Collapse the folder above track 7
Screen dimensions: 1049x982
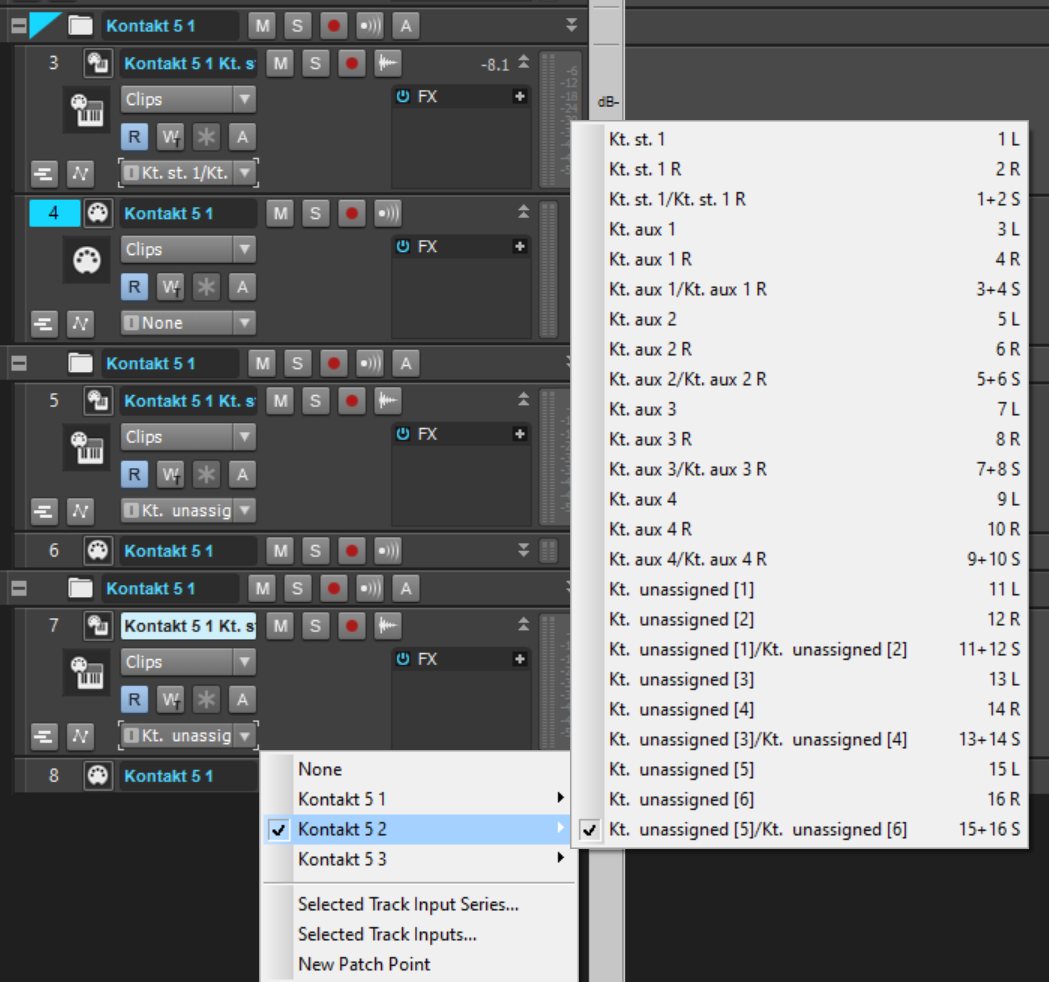(19, 588)
